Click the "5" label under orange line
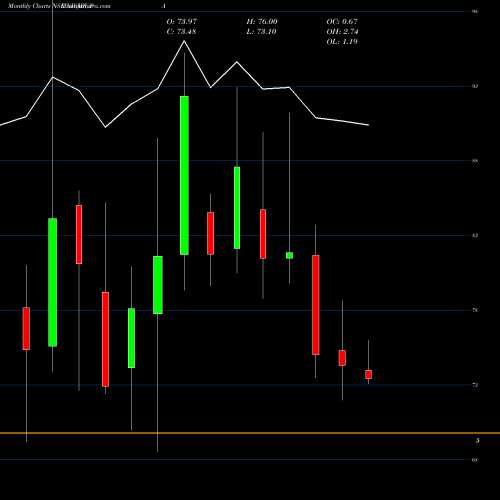Image resolution: width=500 pixels, height=500 pixels. pyautogui.click(x=478, y=441)
